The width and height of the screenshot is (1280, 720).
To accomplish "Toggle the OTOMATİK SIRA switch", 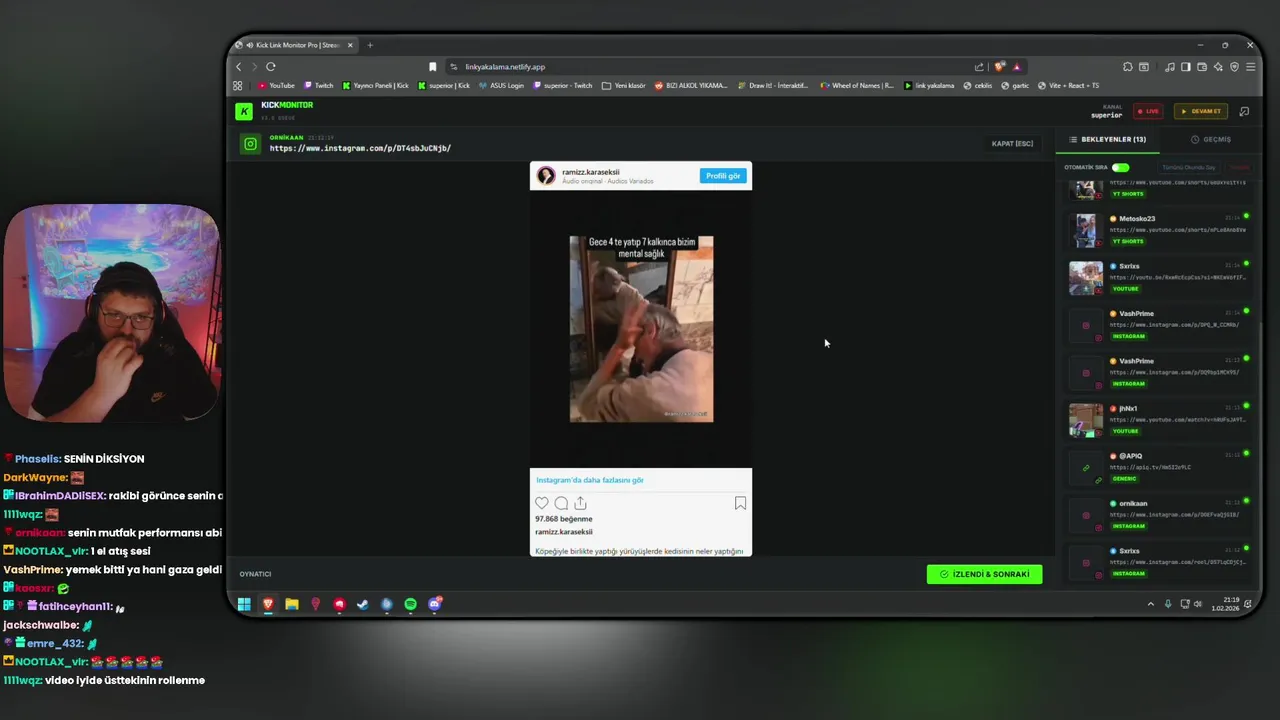I will click(x=1120, y=168).
